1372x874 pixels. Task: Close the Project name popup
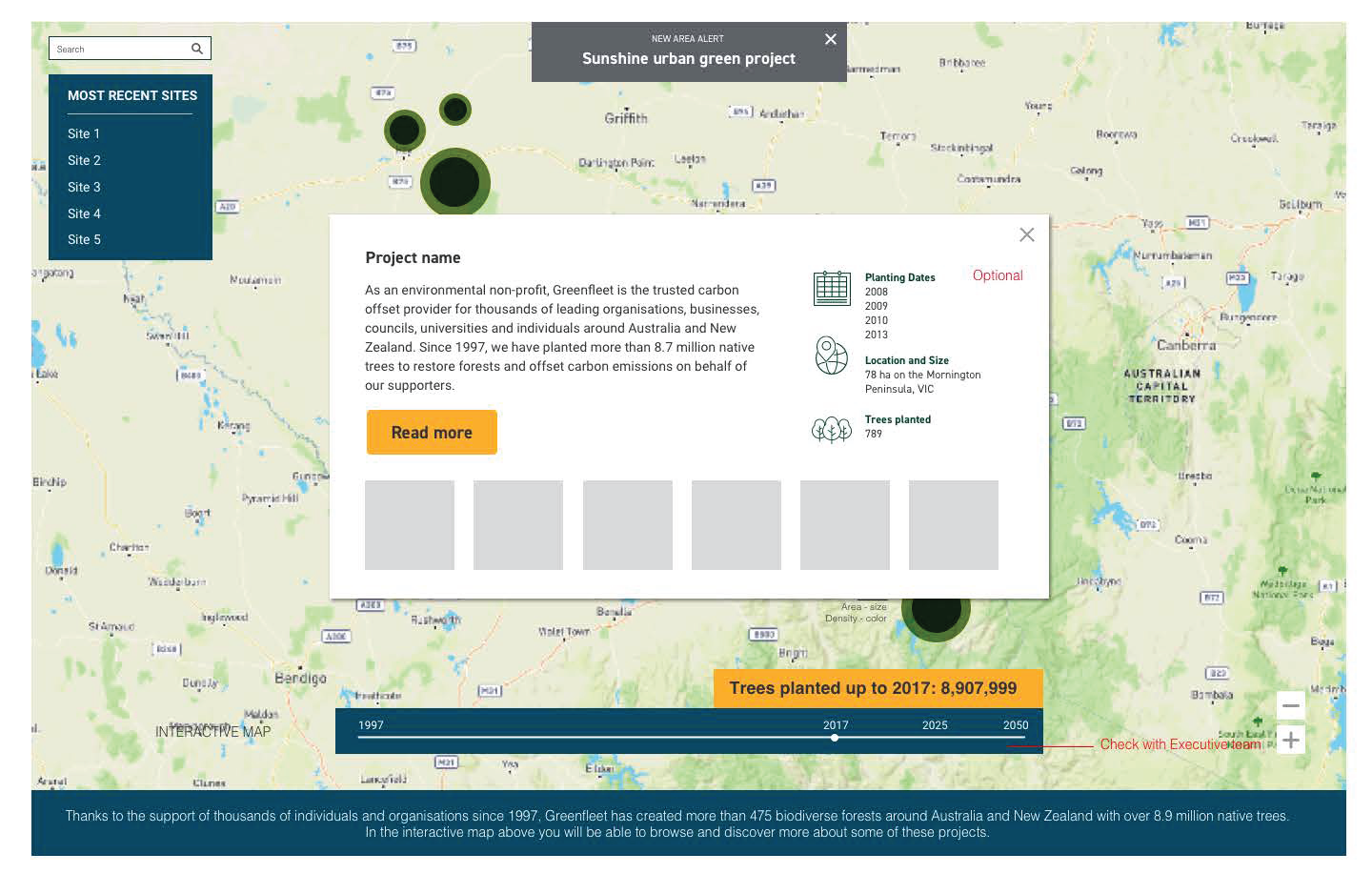tap(1027, 234)
